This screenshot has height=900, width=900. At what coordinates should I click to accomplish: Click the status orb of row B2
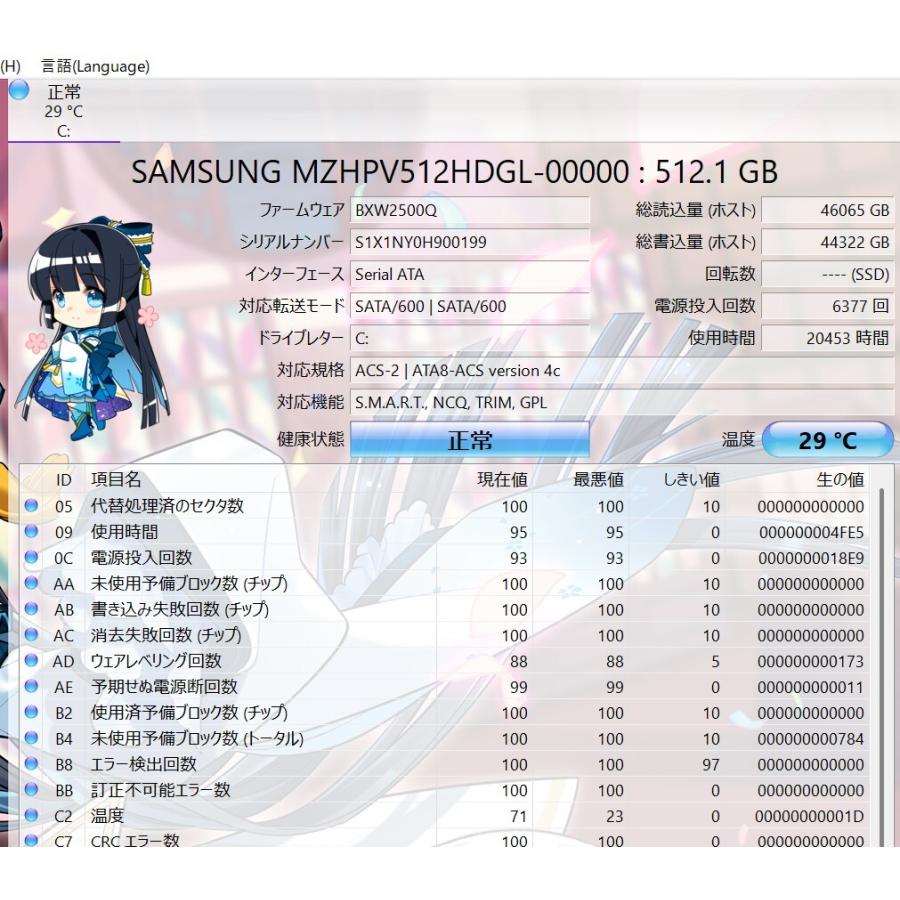click(31, 712)
